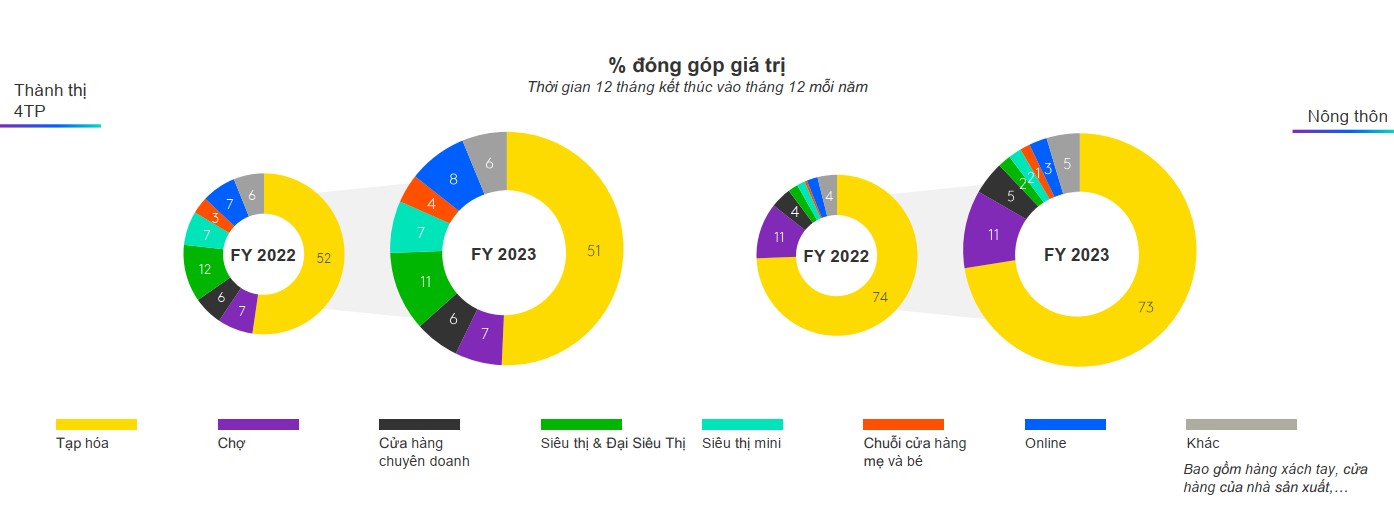Select the green Siêu thị & Đại Siêu Thị swatch
This screenshot has height=505, width=1394.
click(x=581, y=425)
